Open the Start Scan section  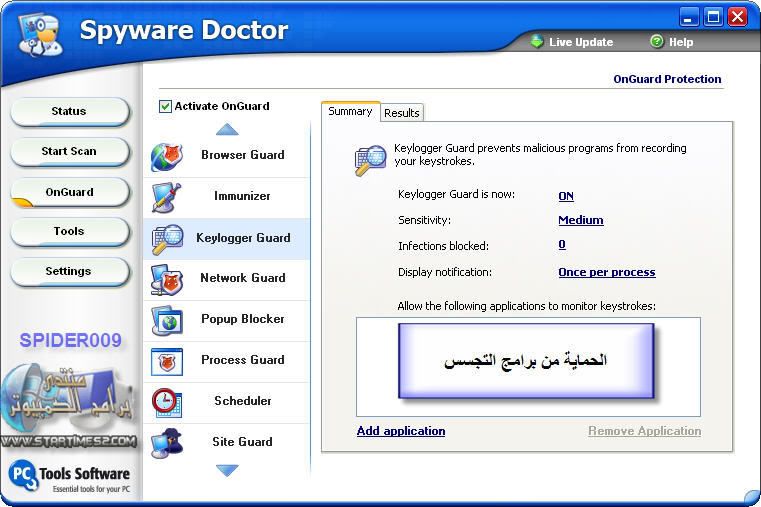[69, 151]
